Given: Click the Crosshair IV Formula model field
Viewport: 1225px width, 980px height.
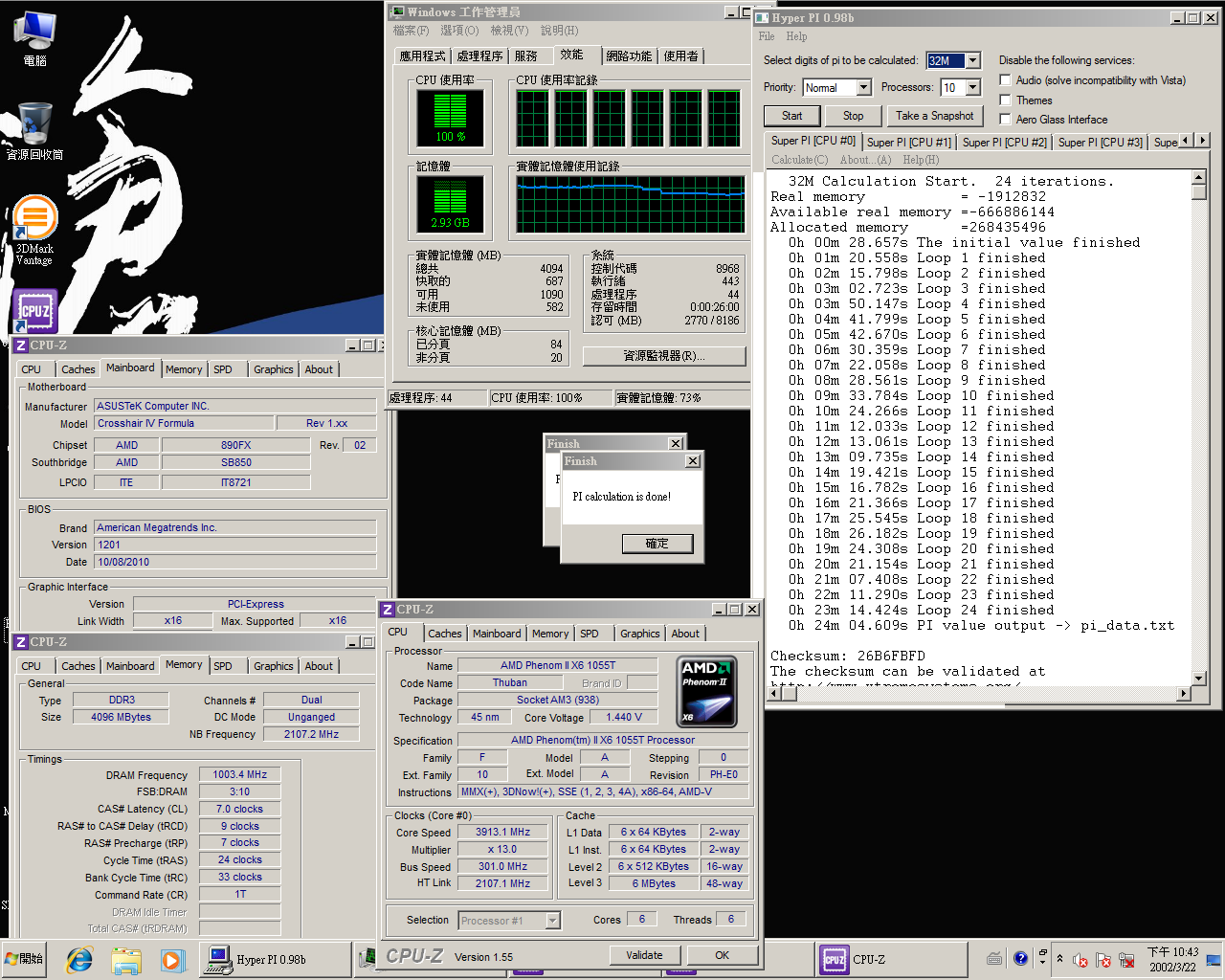Looking at the screenshot, I should pos(183,423).
